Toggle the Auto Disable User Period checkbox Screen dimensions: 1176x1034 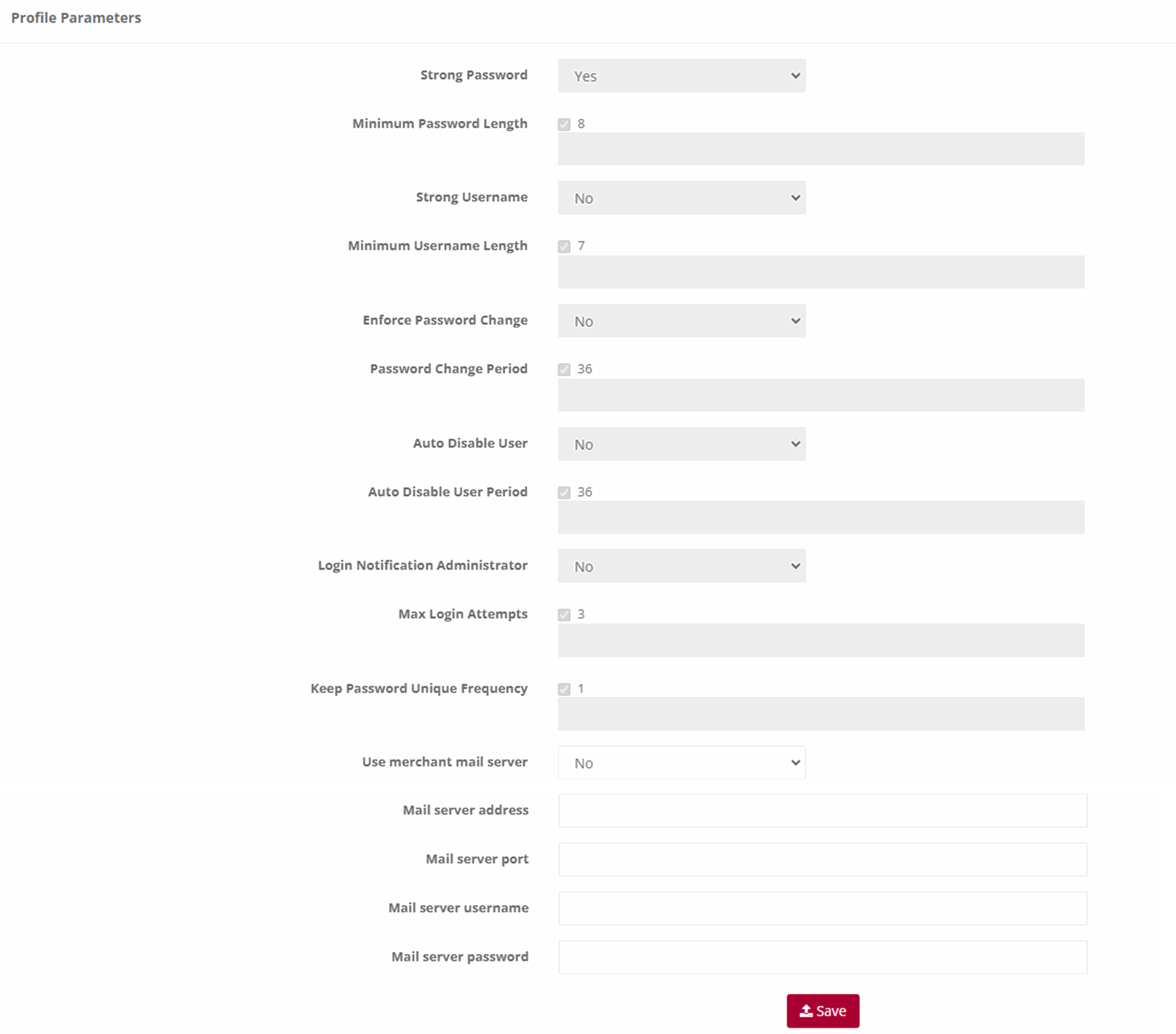click(x=564, y=492)
